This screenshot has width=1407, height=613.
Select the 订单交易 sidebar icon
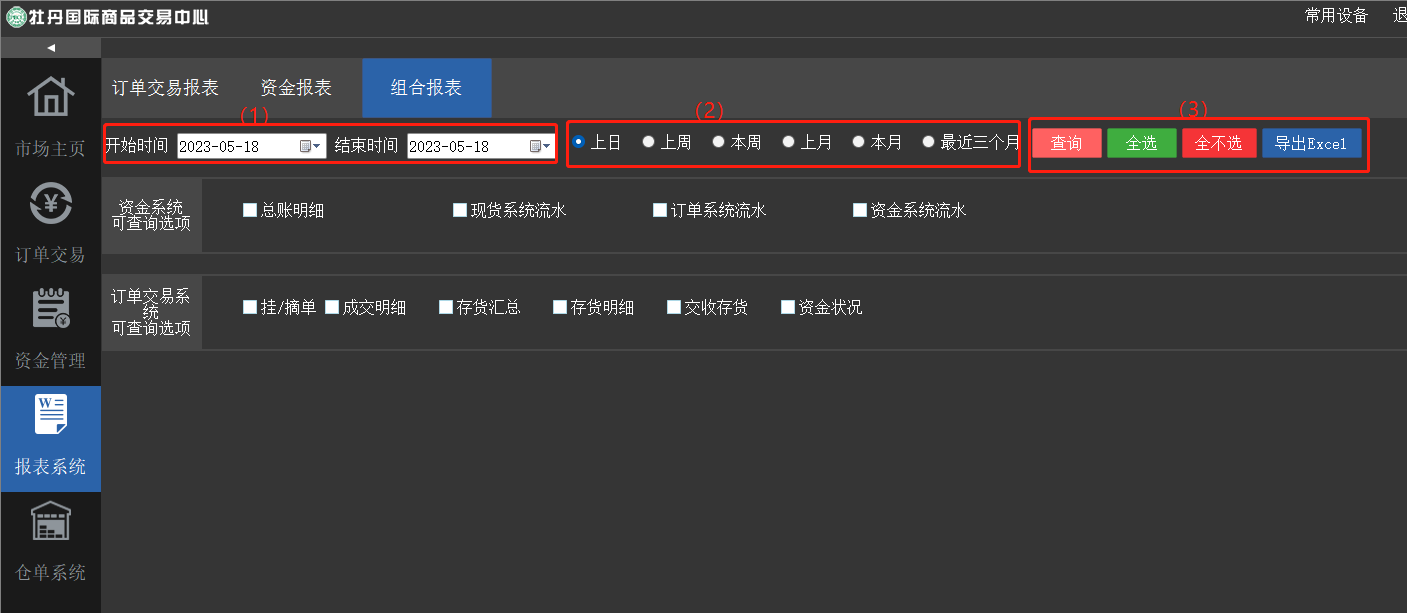pos(50,220)
